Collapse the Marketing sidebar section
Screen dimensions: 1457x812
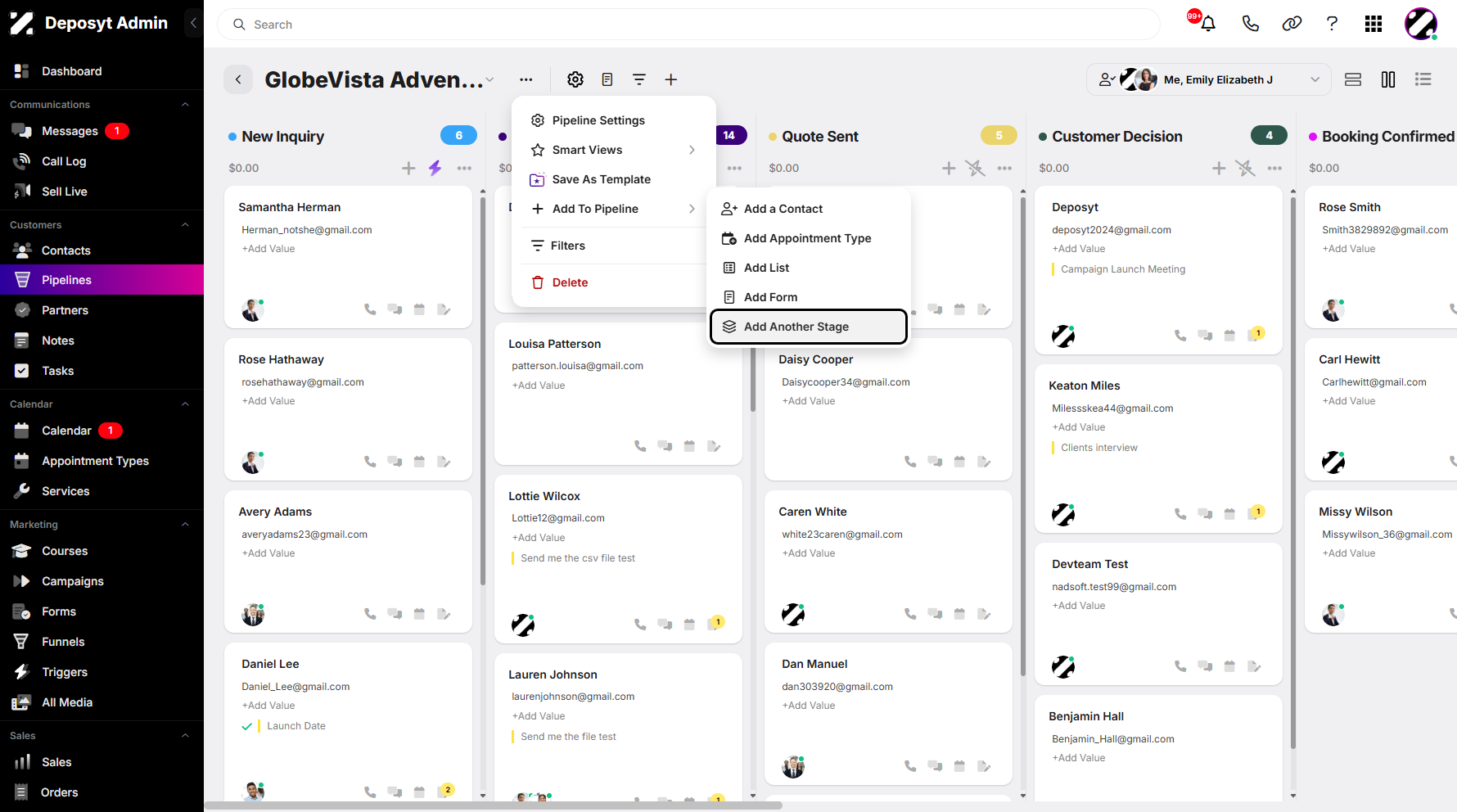coord(185,525)
